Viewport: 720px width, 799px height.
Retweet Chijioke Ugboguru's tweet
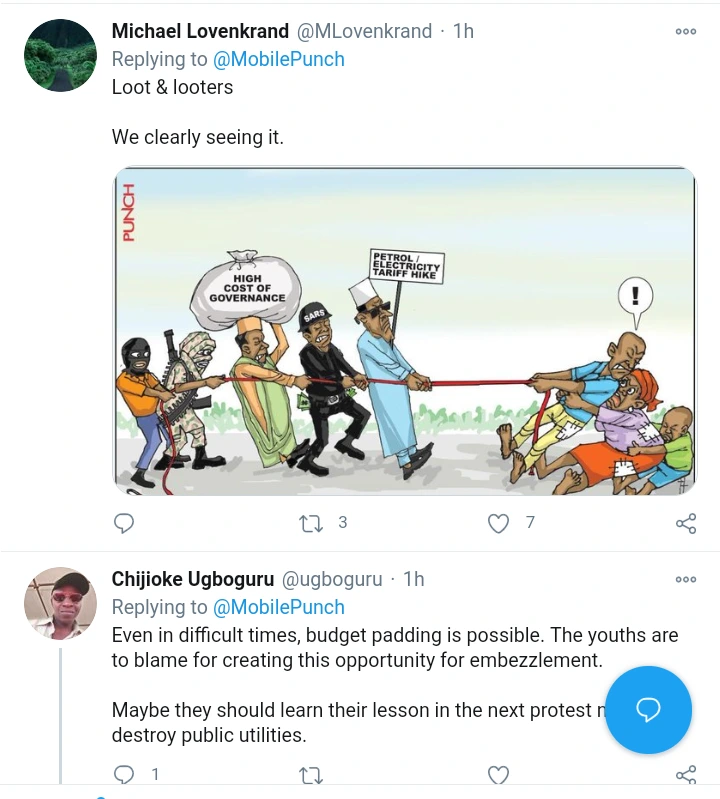point(311,774)
